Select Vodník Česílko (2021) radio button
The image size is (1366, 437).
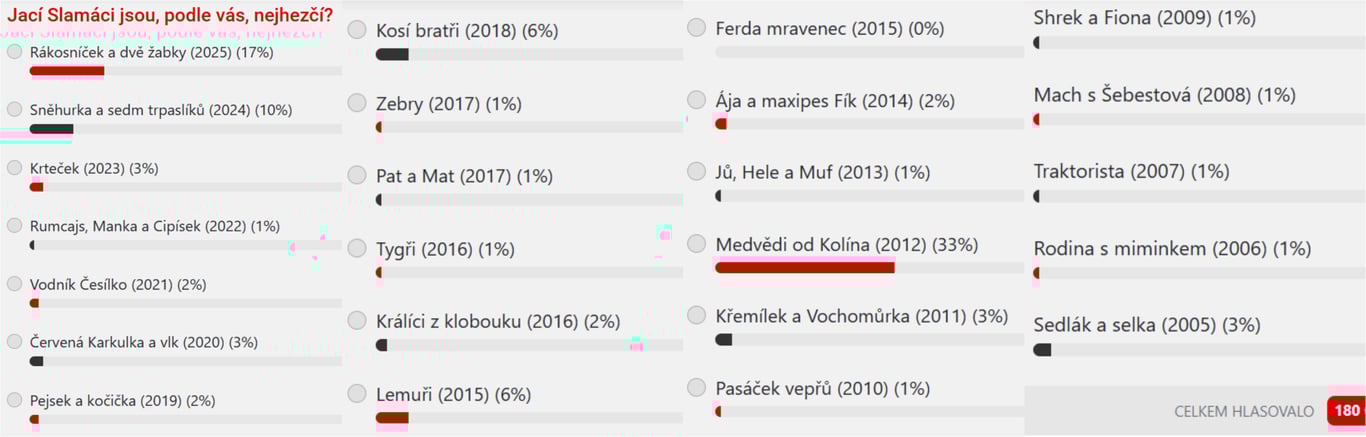[14, 284]
